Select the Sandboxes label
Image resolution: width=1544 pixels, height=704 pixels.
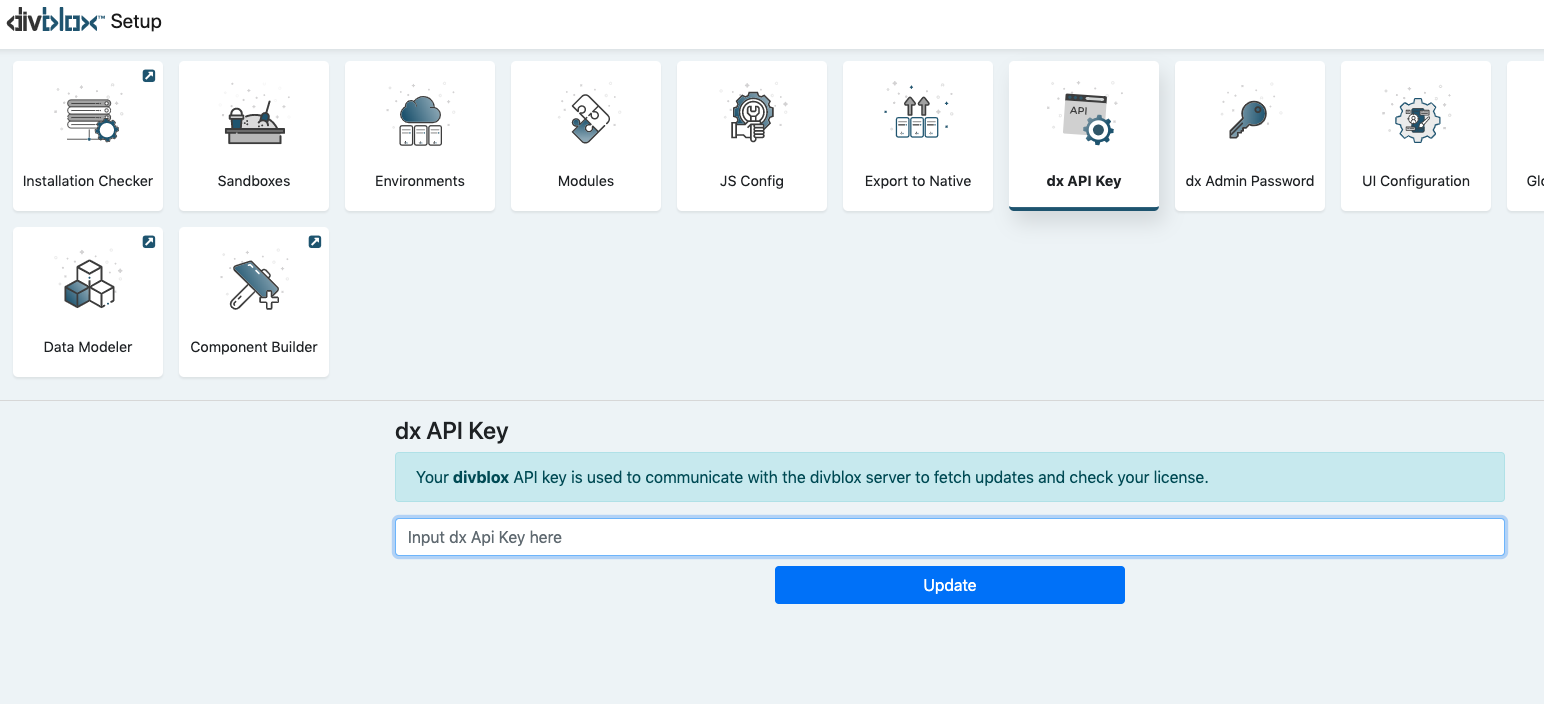click(x=254, y=181)
